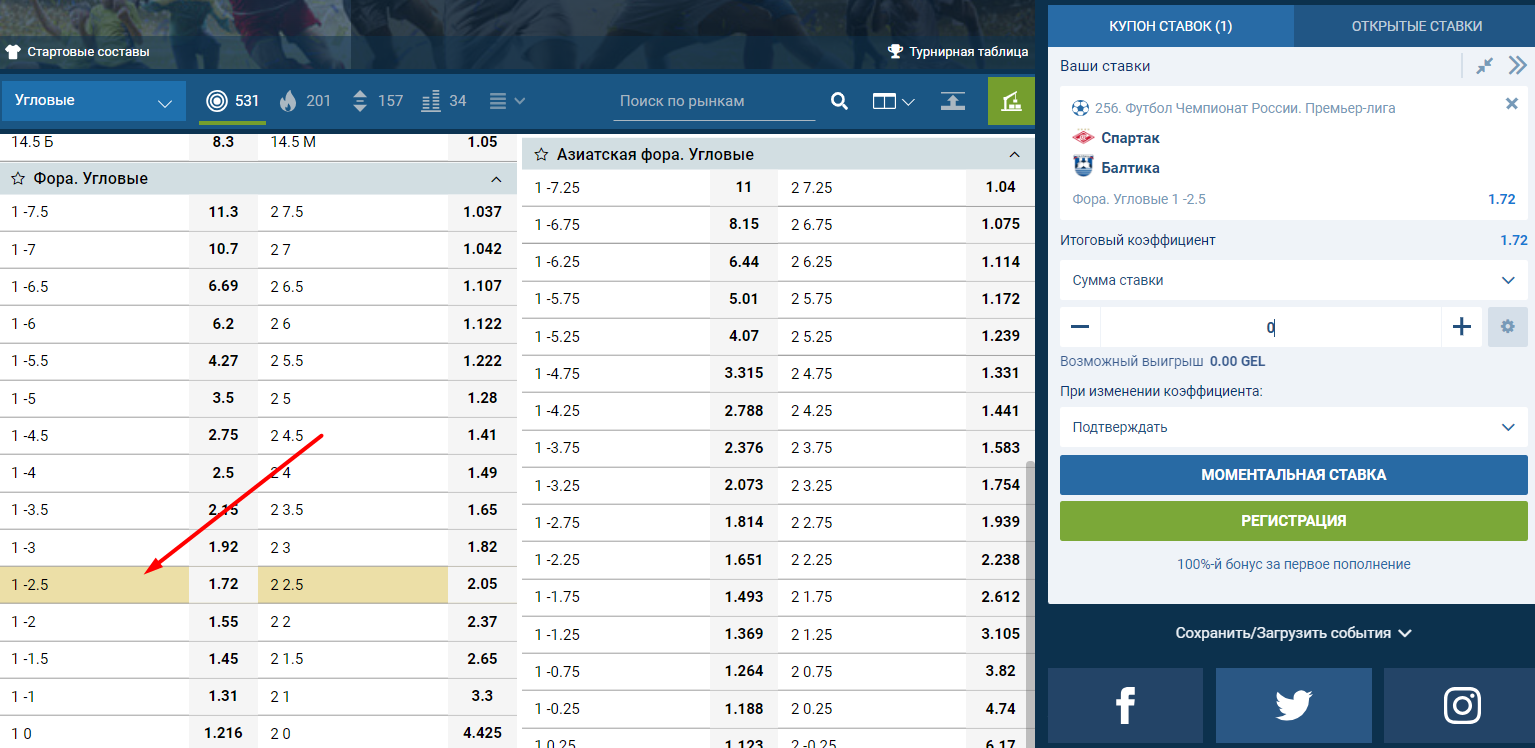This screenshot has height=748, width=1535.
Task: Open the Угловые market category dropdown
Action: click(x=94, y=101)
